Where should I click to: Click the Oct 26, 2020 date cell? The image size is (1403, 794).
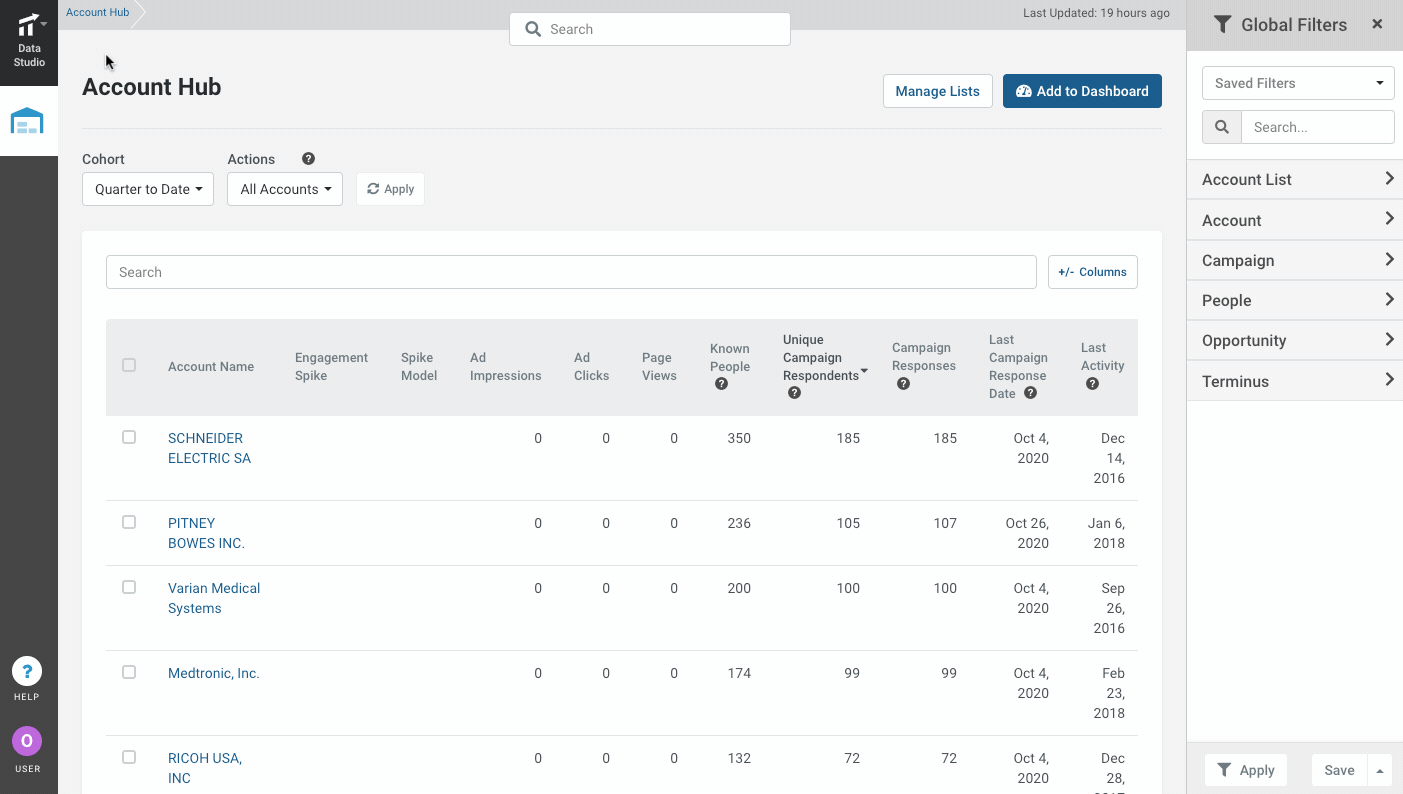[x=1027, y=533]
